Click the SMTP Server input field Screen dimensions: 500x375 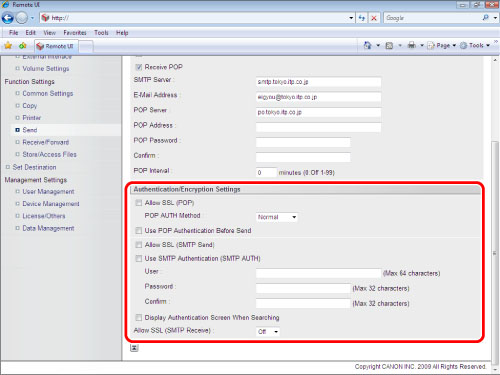[x=318, y=82]
